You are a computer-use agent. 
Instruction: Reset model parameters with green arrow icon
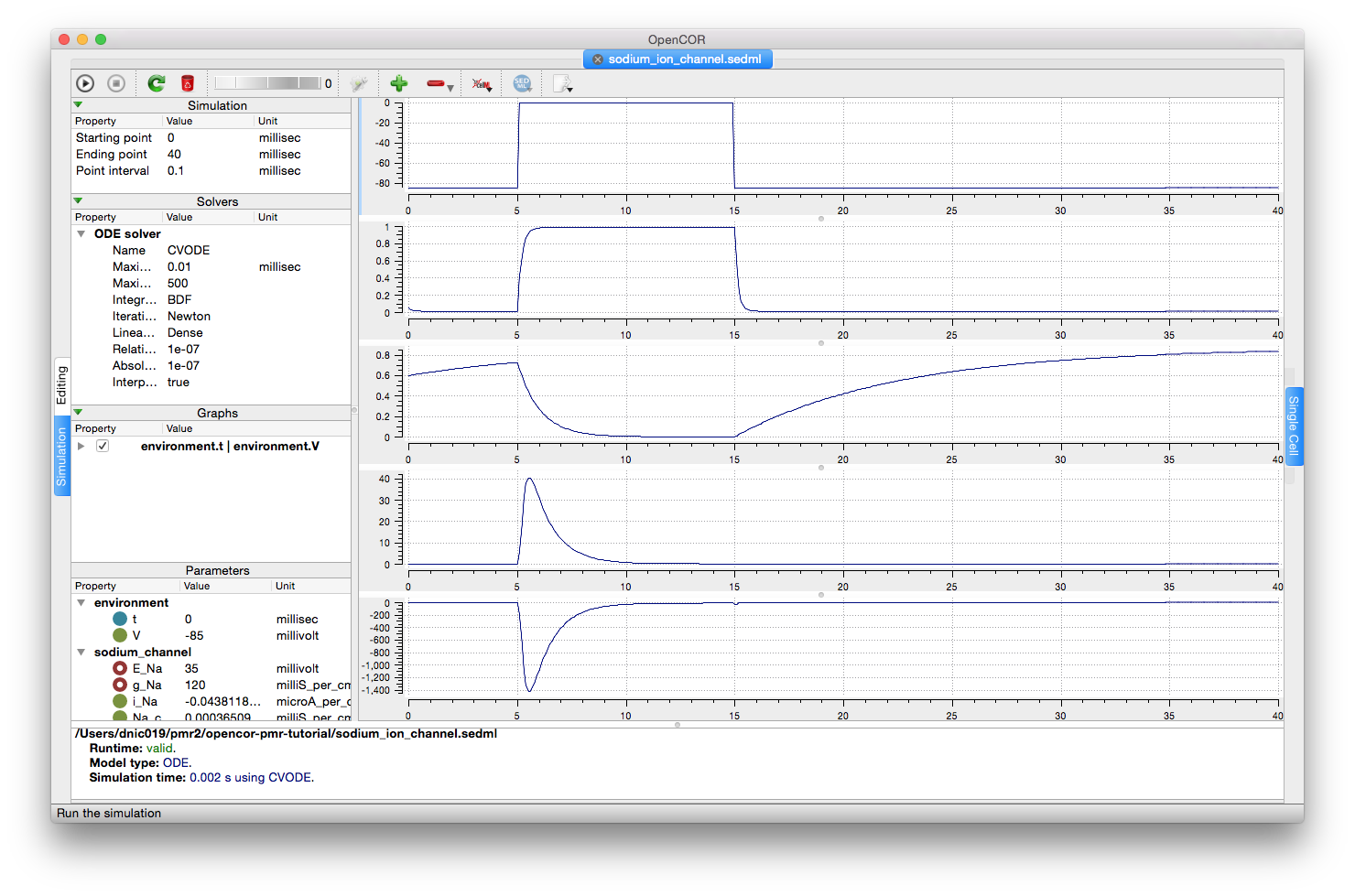tap(157, 83)
